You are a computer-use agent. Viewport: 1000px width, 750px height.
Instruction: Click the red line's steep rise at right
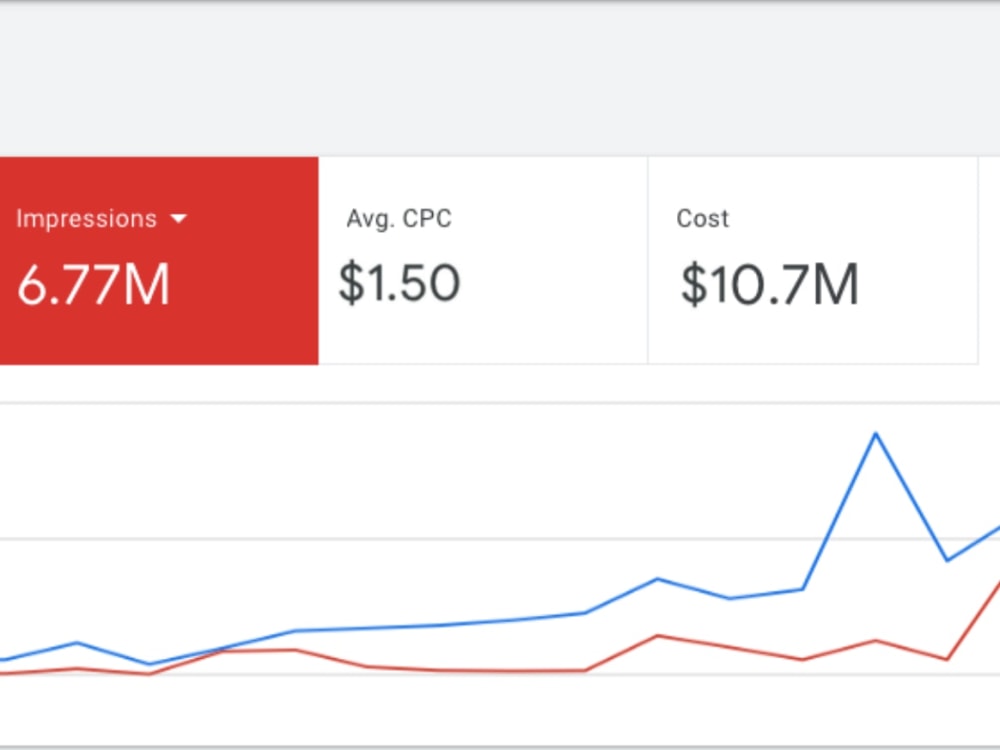976,617
